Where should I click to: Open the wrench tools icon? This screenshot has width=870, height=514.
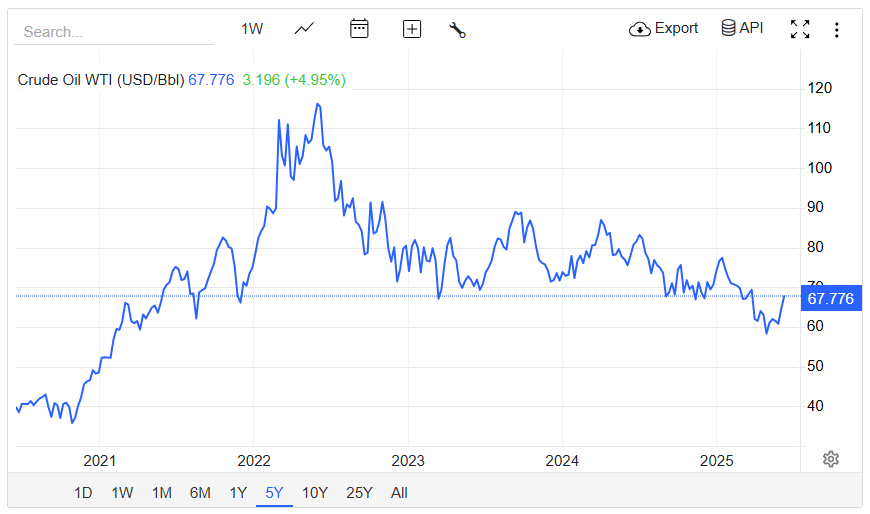458,30
